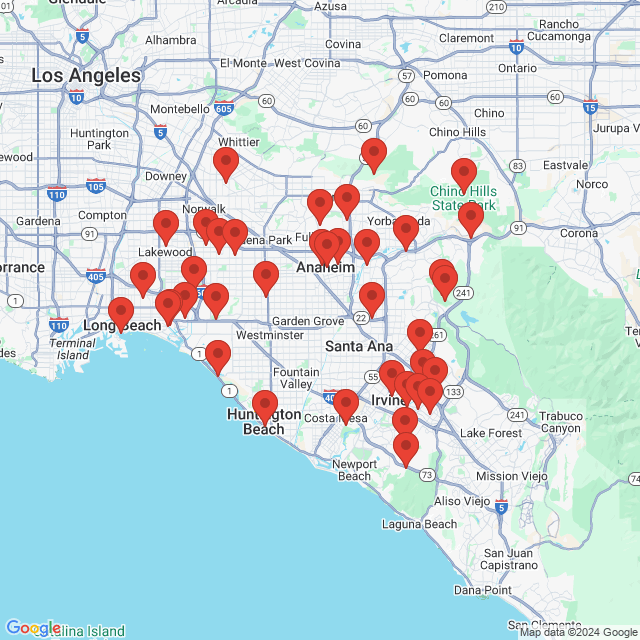Screen dimensions: 640x640
Task: Click the Interstate 10 shield below Los Angeles
Action: click(x=76, y=97)
